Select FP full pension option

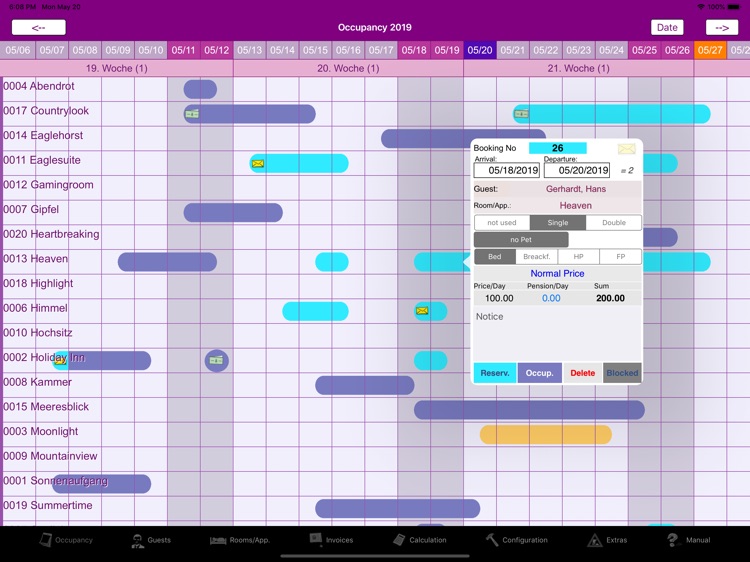[620, 257]
